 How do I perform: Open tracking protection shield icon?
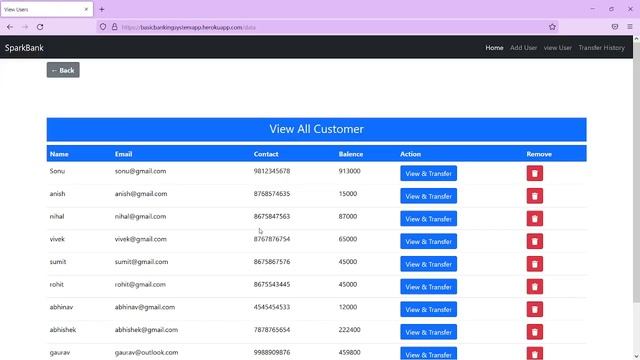103,27
